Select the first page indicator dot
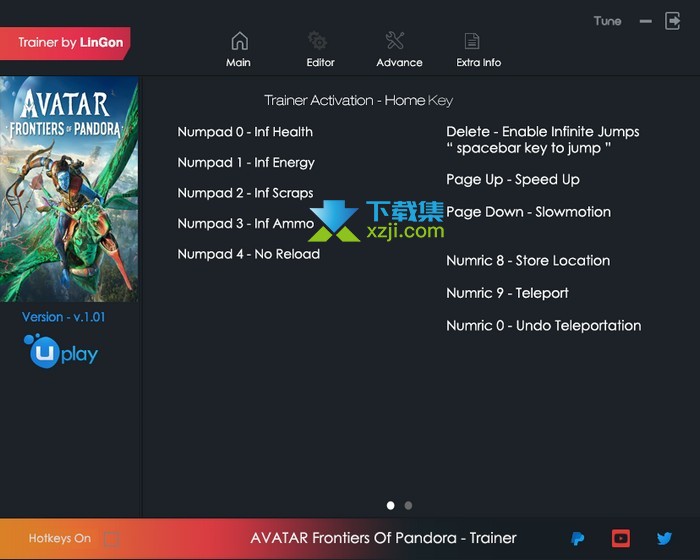 pos(391,506)
